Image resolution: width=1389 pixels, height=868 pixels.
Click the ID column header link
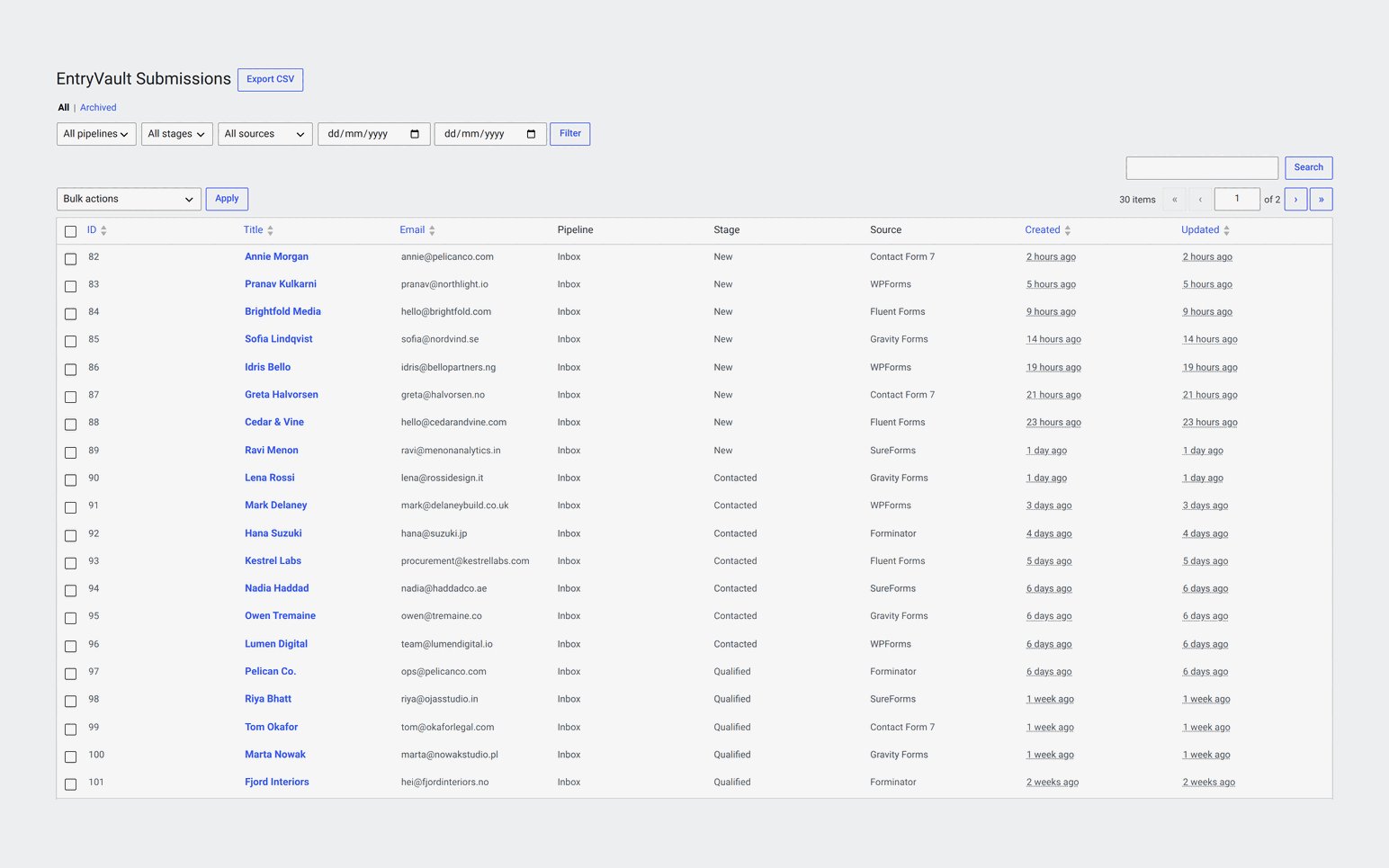[x=92, y=229]
